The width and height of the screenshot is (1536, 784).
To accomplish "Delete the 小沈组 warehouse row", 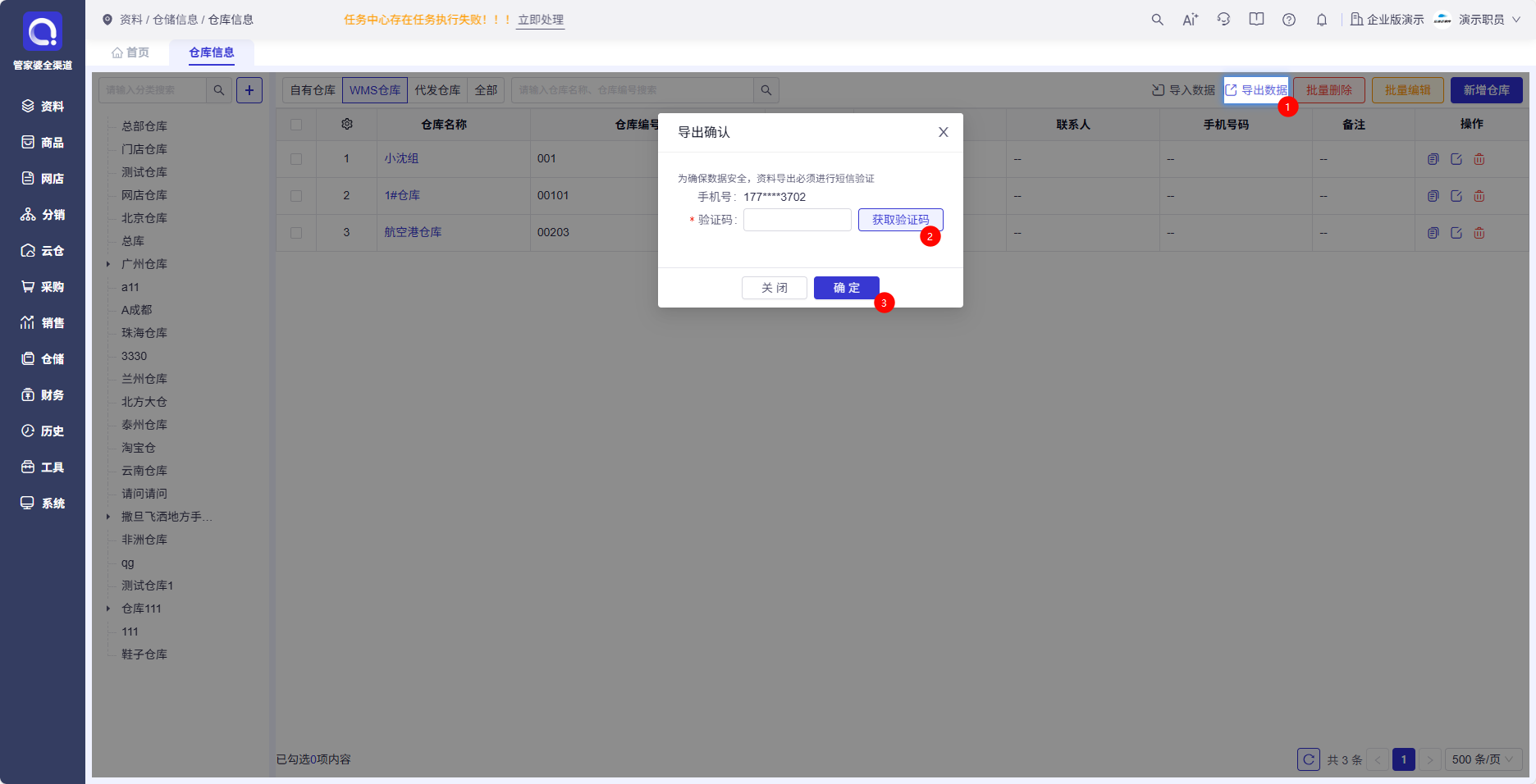I will pos(1479,159).
